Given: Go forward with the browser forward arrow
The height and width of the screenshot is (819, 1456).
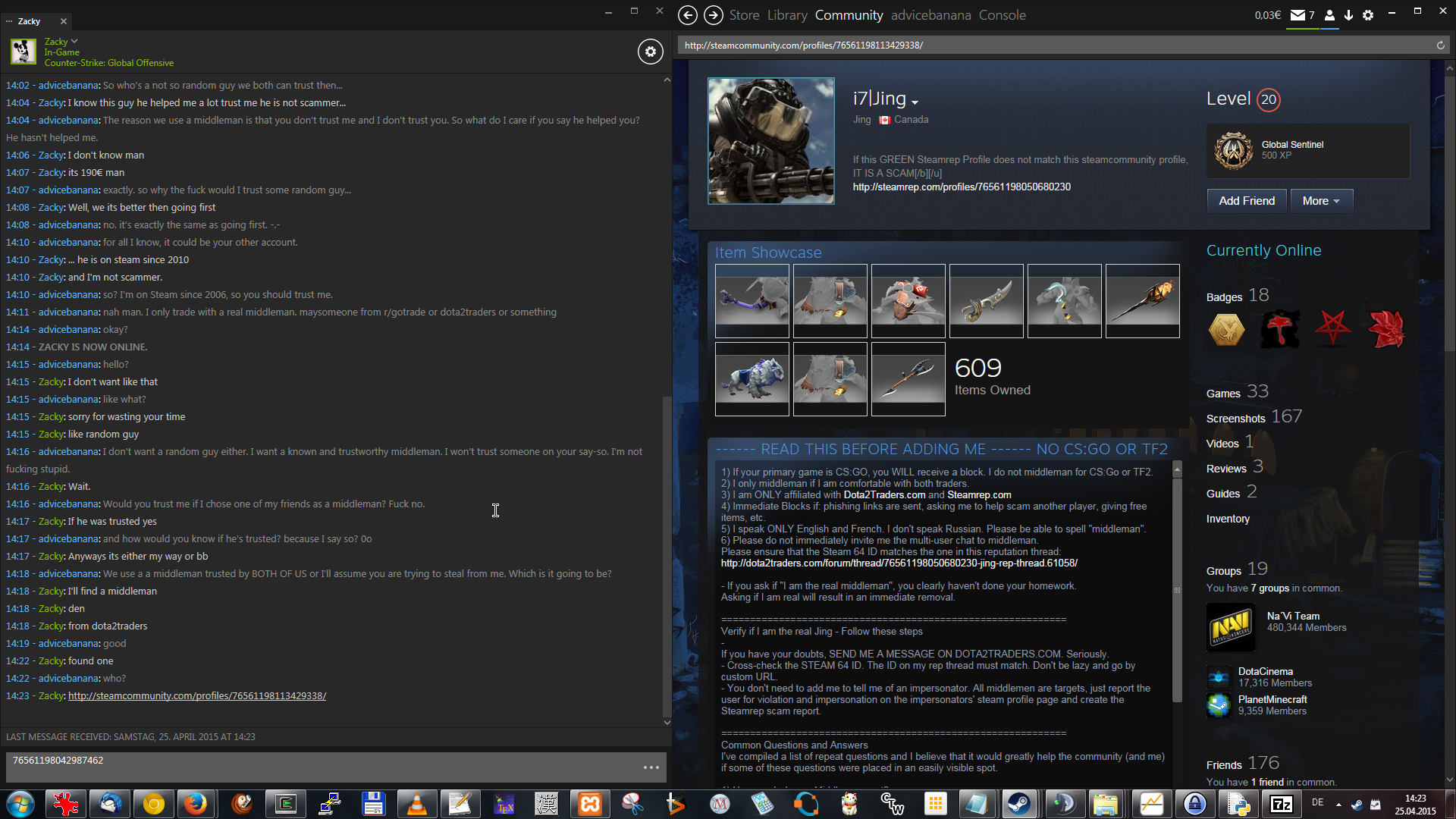Looking at the screenshot, I should [x=713, y=15].
